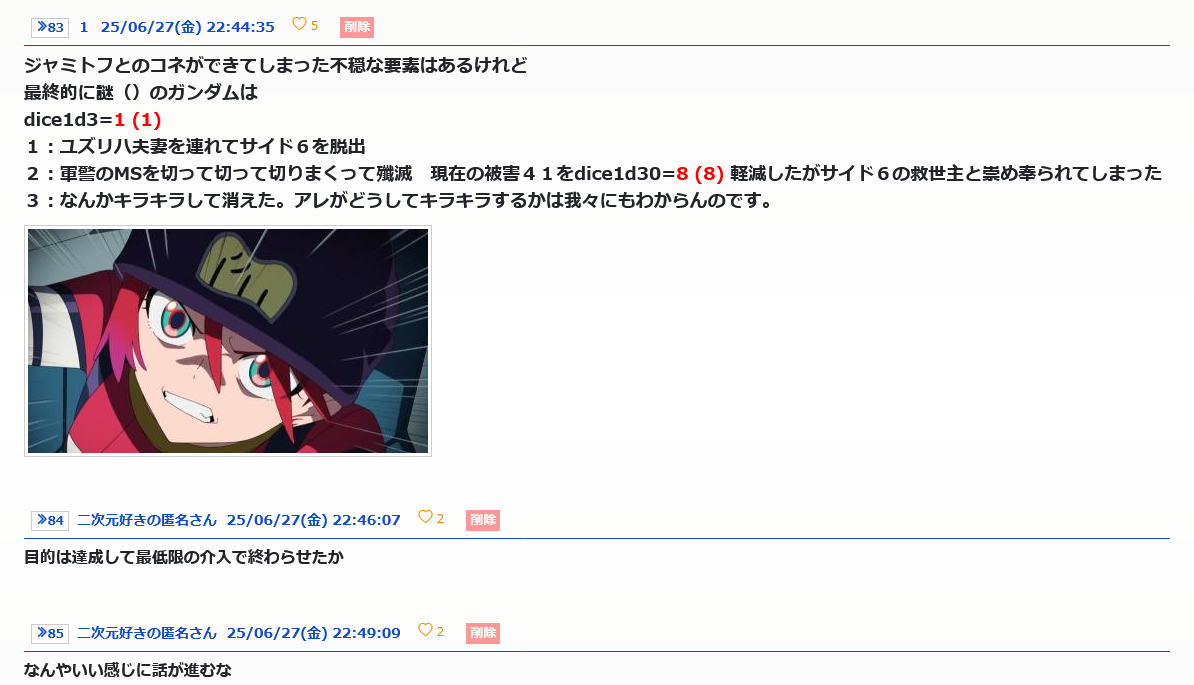Image resolution: width=1194 pixels, height=685 pixels.
Task: Click 削除 button beside post 85
Action: pos(483,633)
